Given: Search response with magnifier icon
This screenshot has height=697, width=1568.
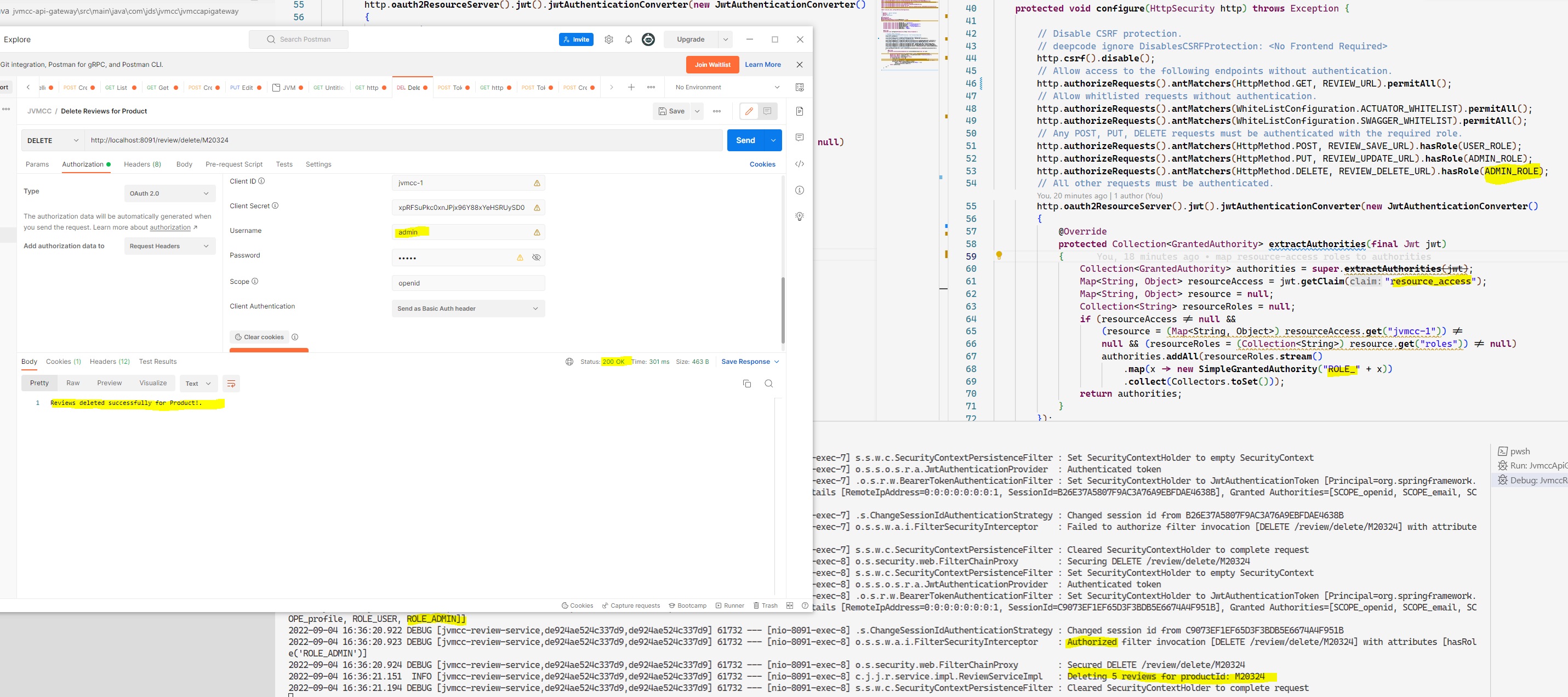Looking at the screenshot, I should point(769,384).
